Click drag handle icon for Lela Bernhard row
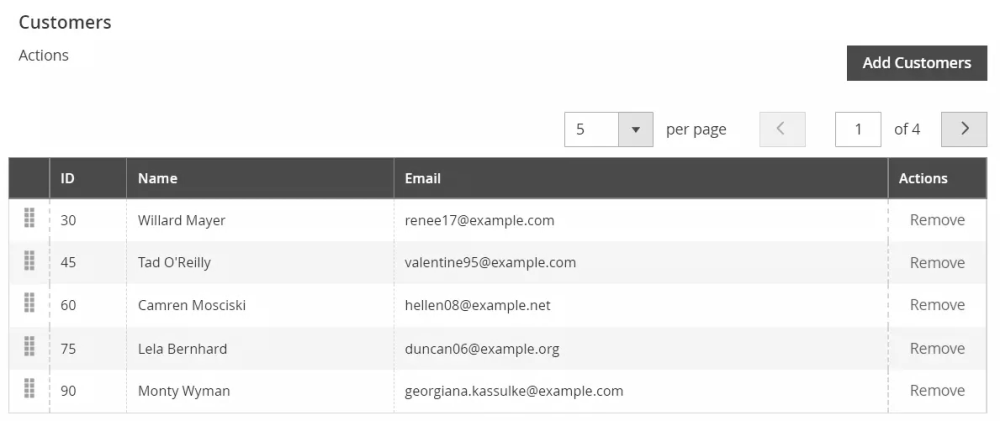 click(29, 348)
